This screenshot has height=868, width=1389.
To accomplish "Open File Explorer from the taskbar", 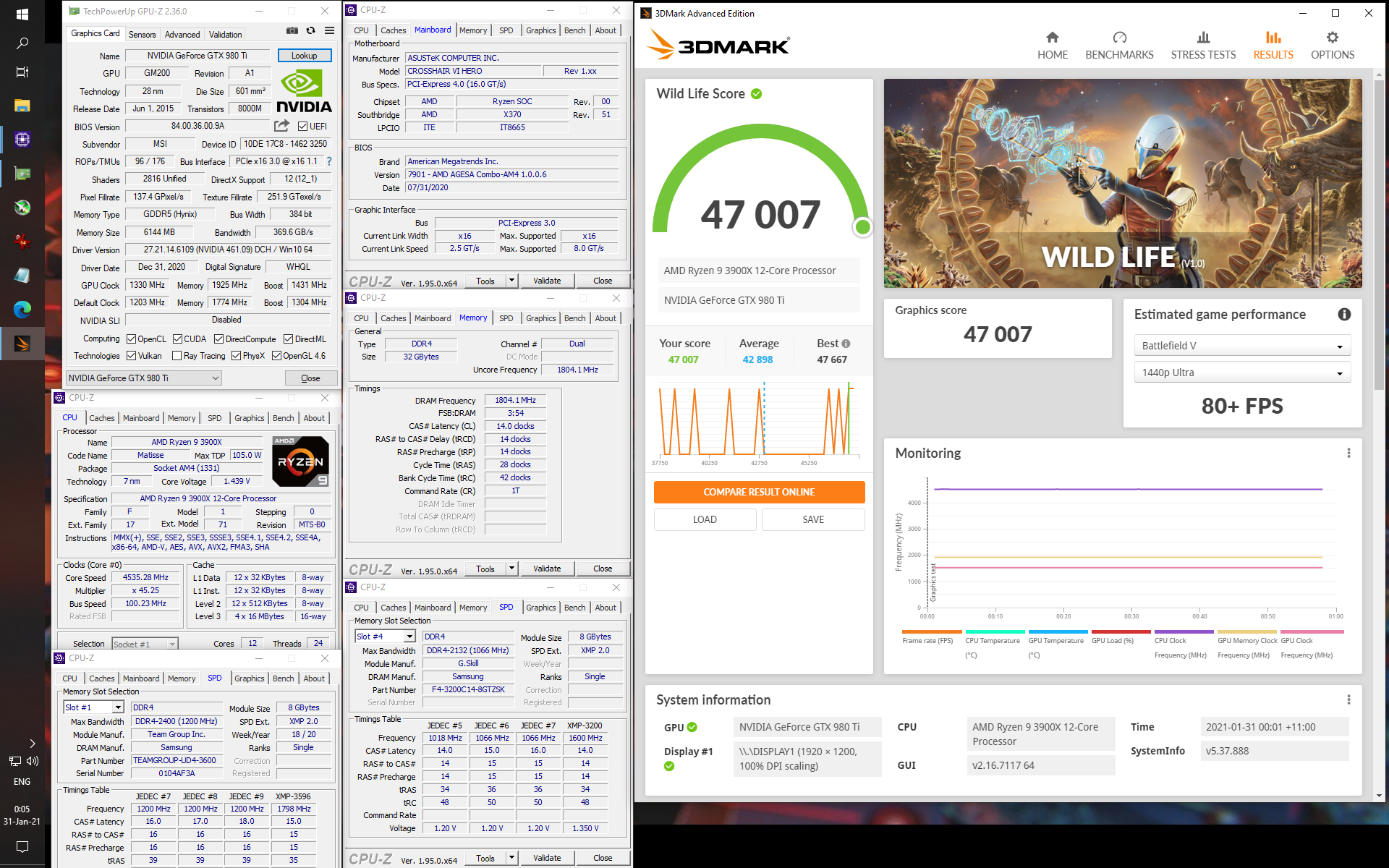I will 22,106.
